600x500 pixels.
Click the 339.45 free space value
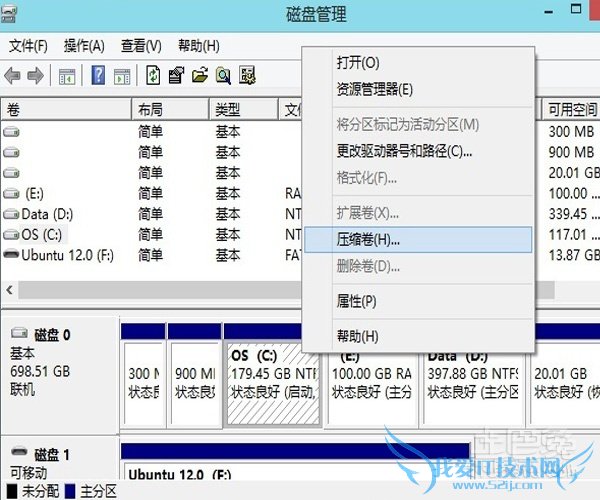click(574, 214)
